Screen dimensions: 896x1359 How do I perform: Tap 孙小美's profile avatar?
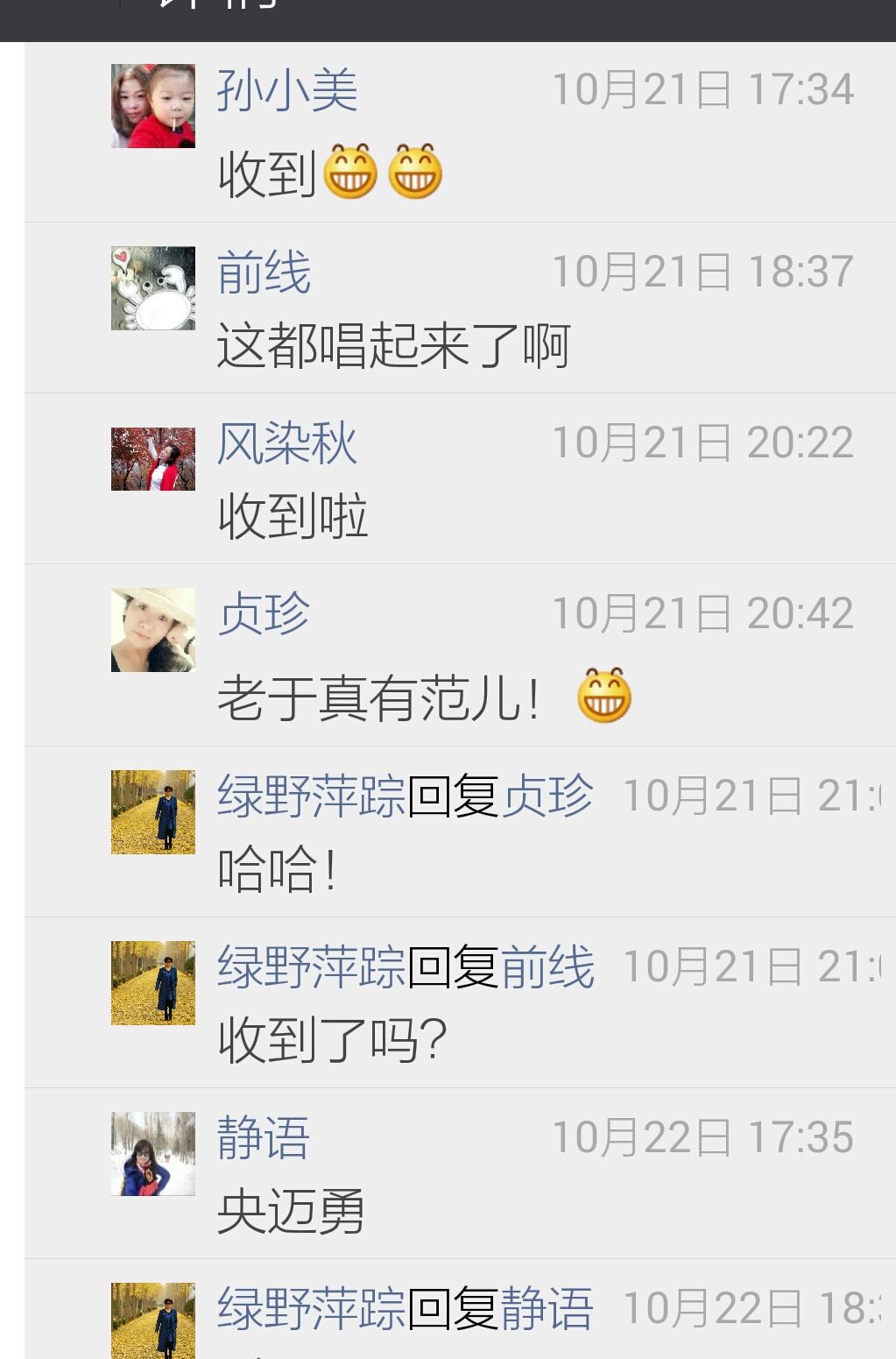pyautogui.click(x=153, y=106)
